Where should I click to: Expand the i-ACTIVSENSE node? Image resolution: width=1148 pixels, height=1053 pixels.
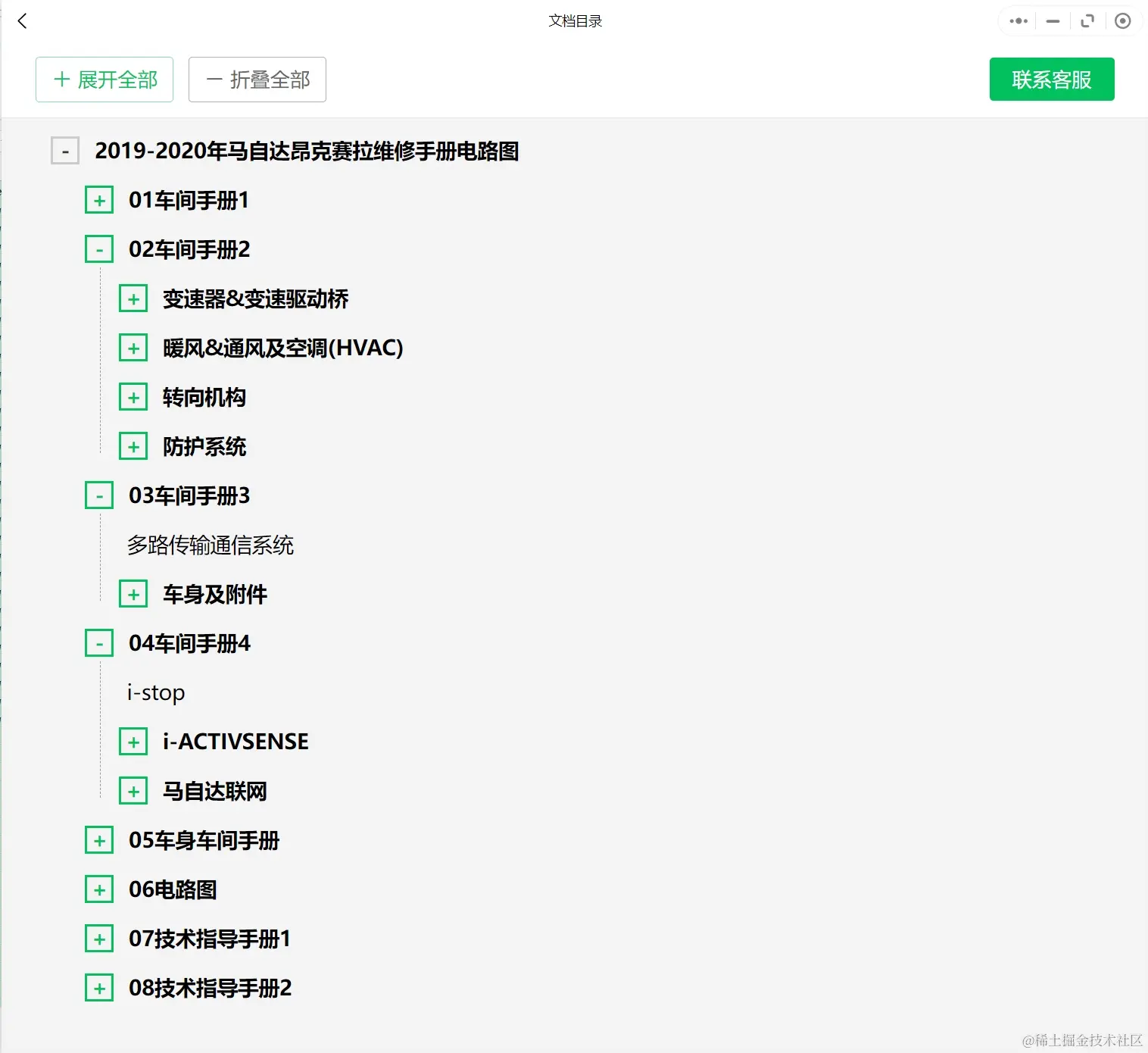click(x=133, y=742)
